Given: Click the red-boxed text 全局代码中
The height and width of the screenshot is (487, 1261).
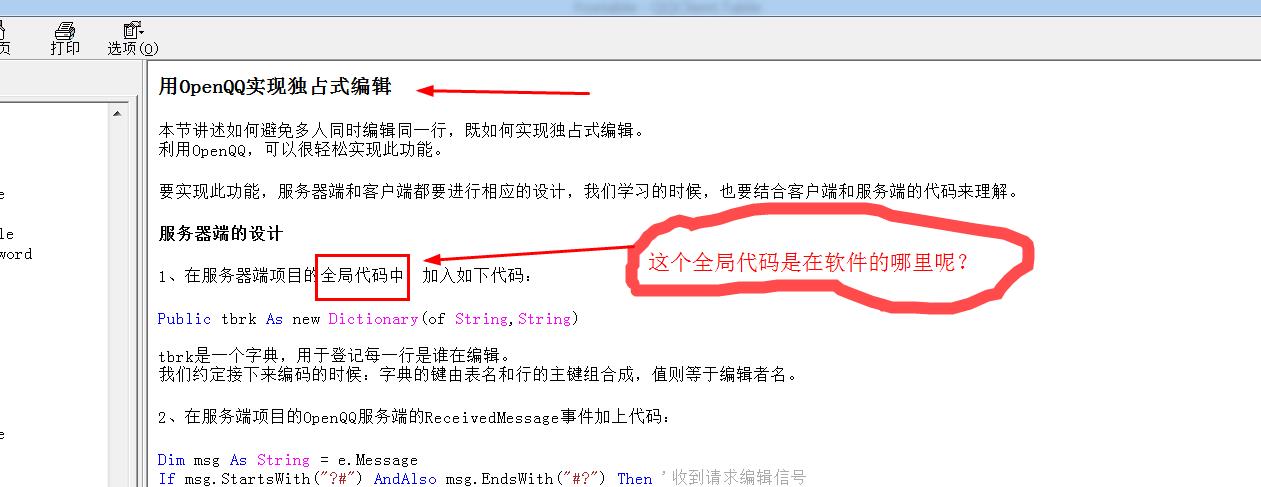Looking at the screenshot, I should click(363, 275).
